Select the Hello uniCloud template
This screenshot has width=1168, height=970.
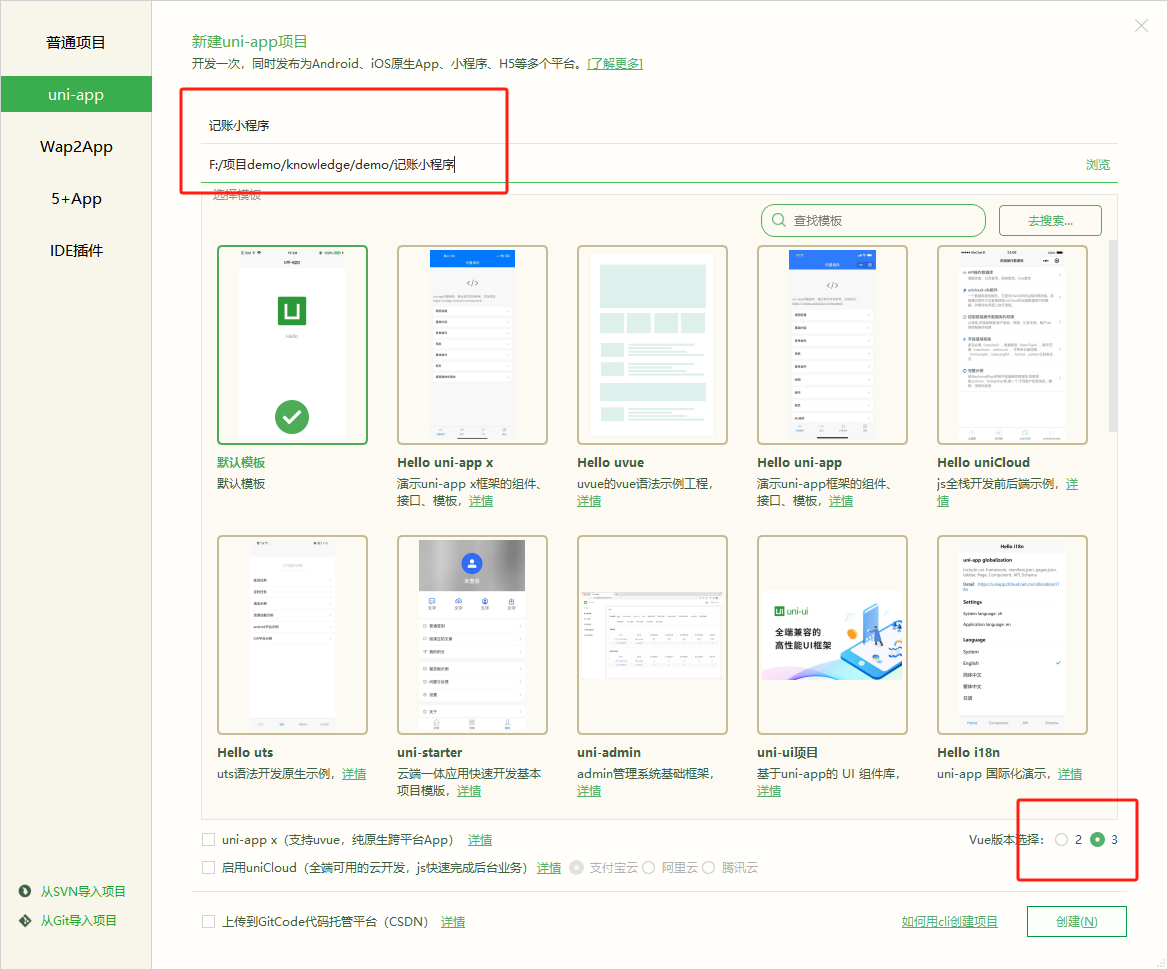1012,345
